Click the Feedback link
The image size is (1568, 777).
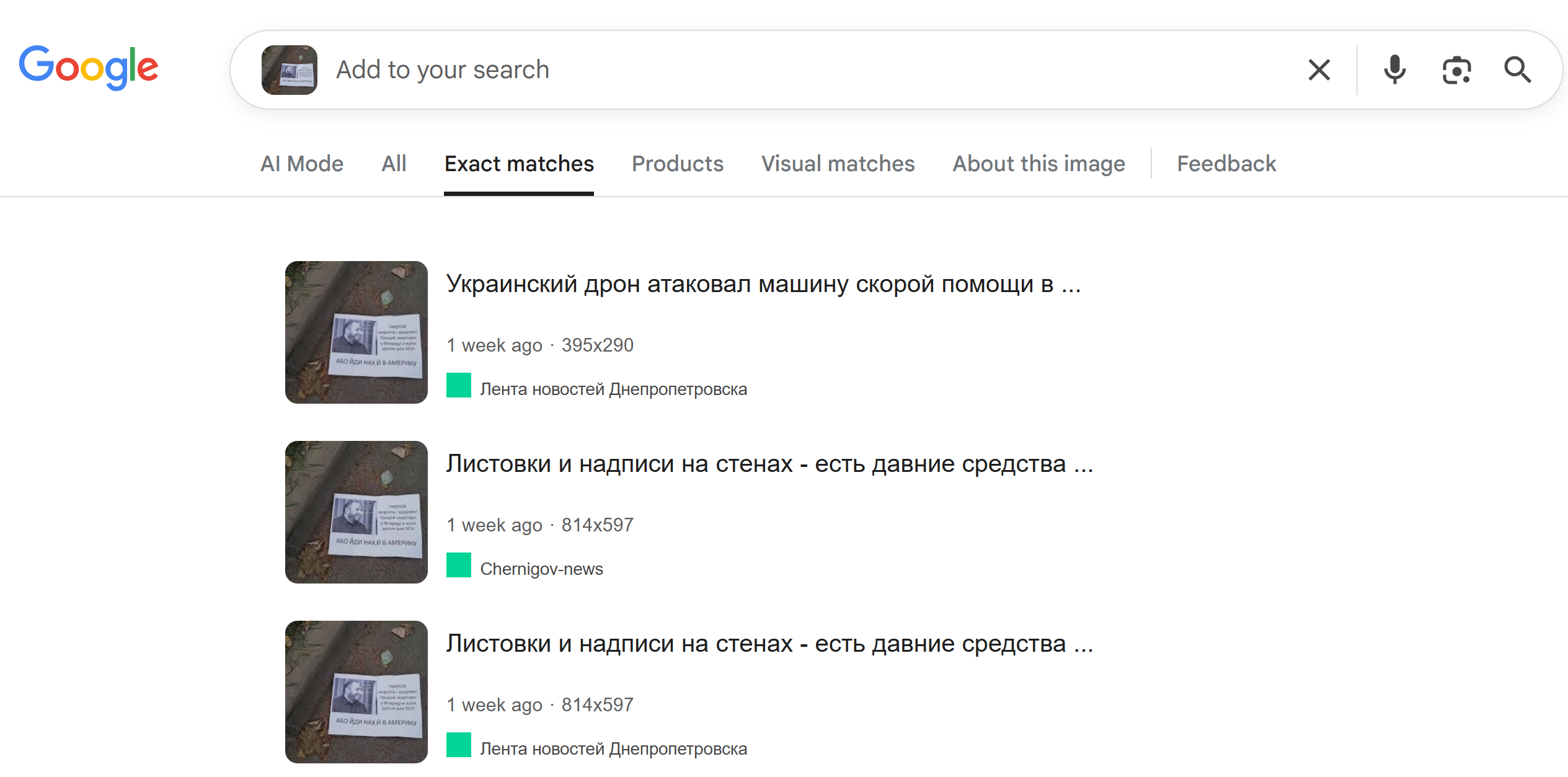(1226, 164)
